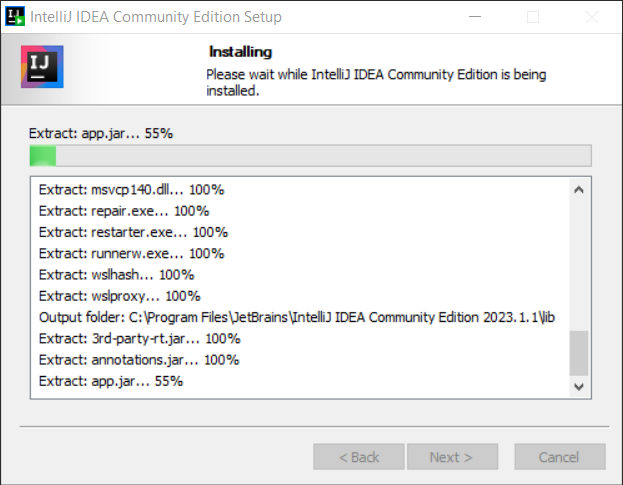Minimize the setup window
Screen dimensions: 623x485
tap(485, 17)
